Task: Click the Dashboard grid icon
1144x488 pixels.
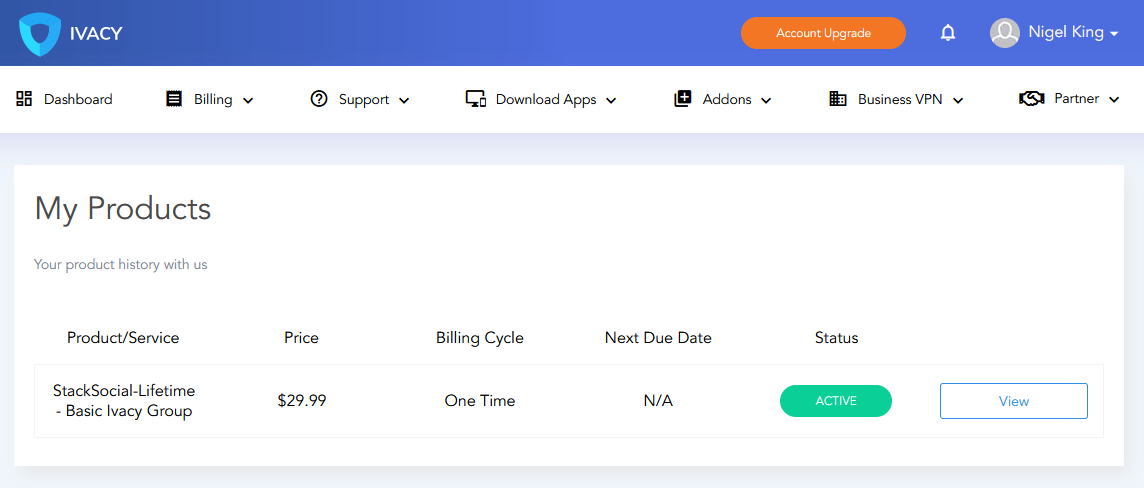Action: 24,99
